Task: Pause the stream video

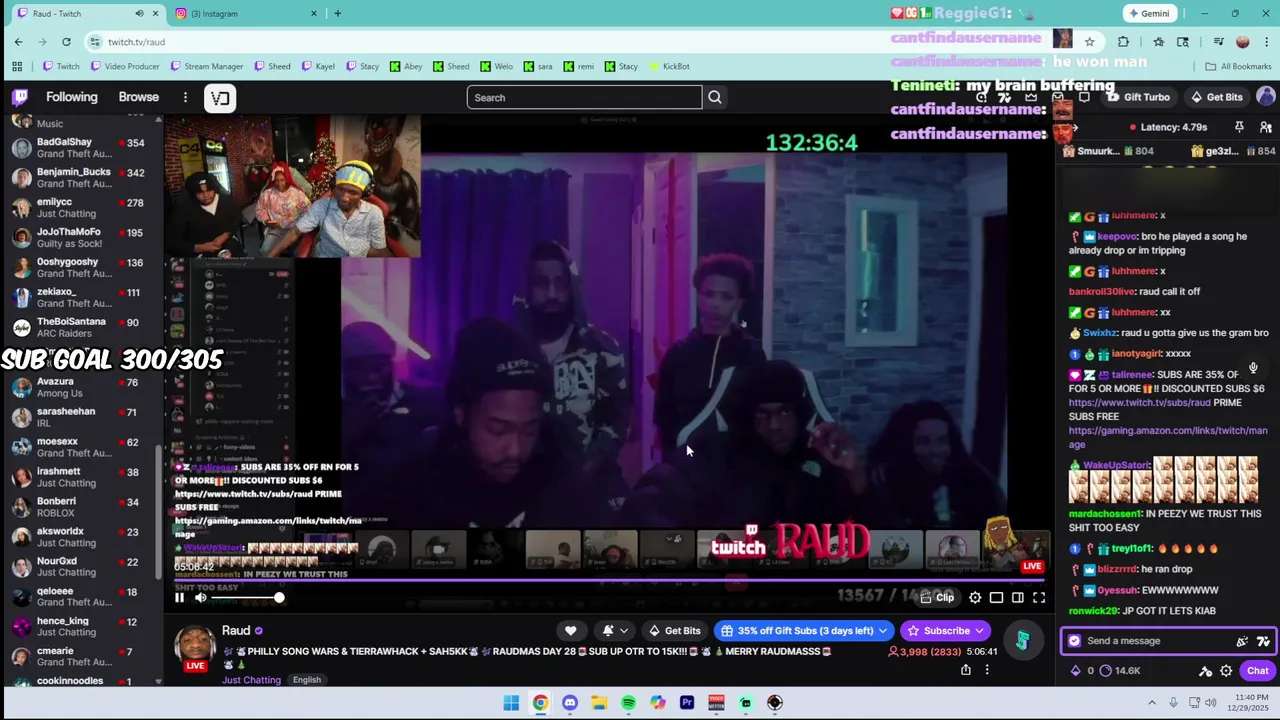Action: [179, 598]
